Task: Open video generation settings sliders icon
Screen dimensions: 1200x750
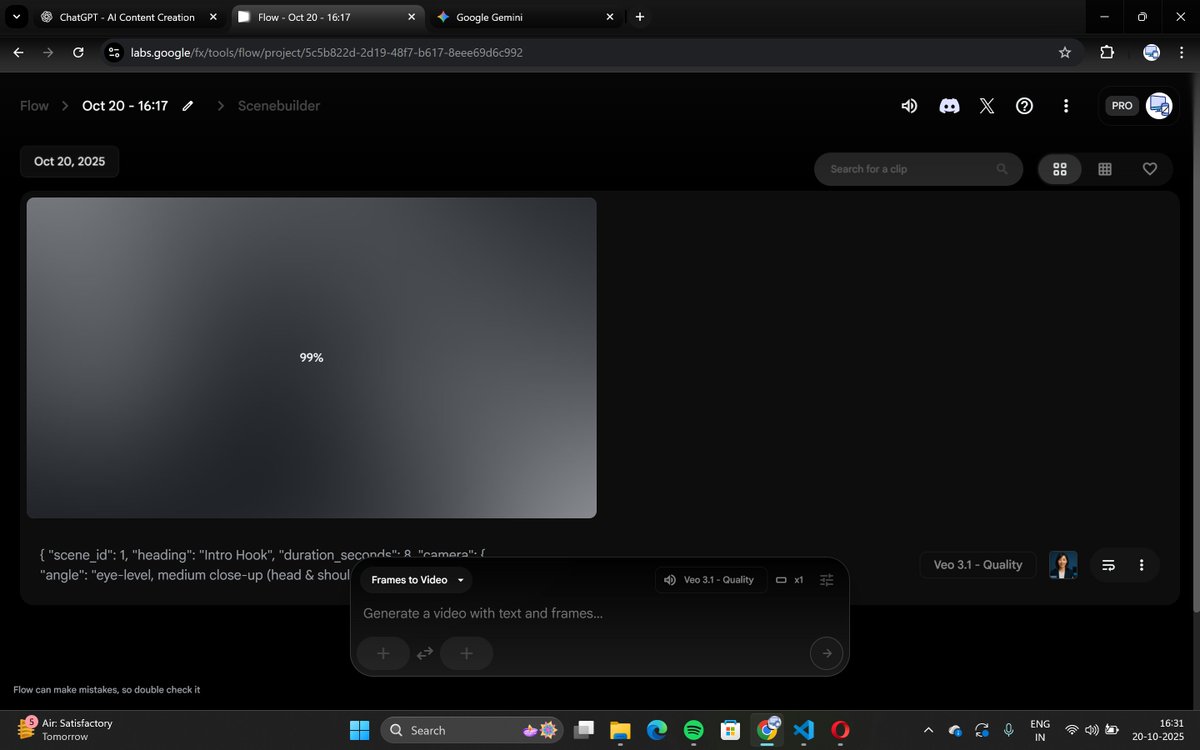Action: [827, 580]
